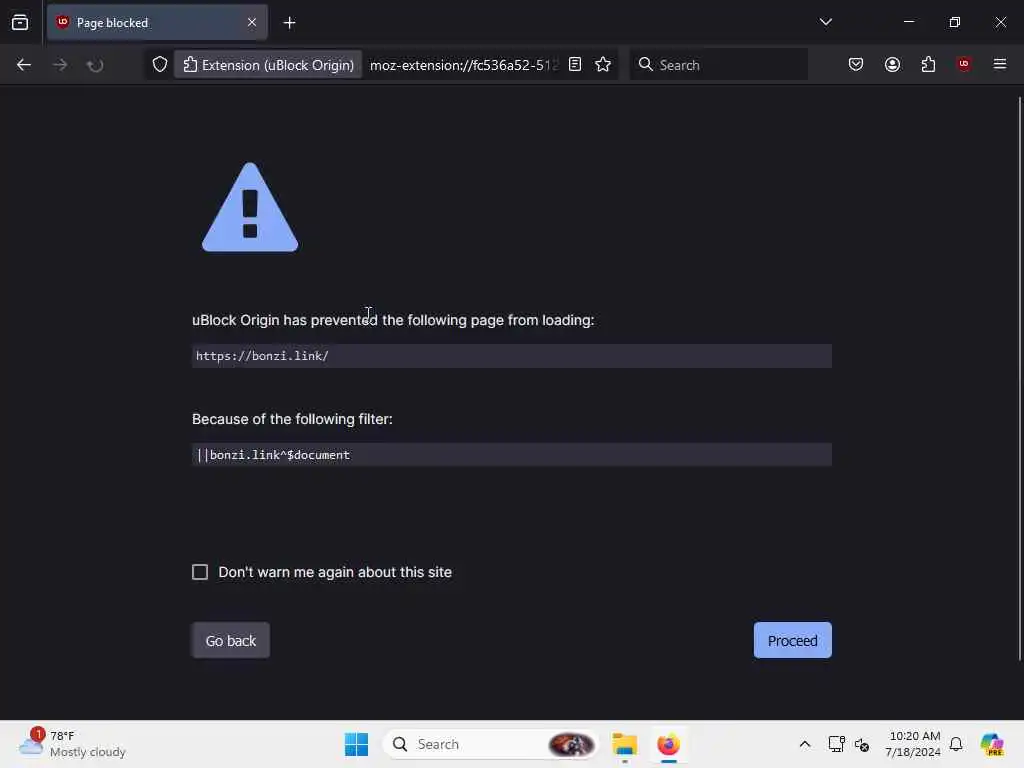Minimize the Firefox window
Viewport: 1024px width, 768px height.
pyautogui.click(x=908, y=22)
